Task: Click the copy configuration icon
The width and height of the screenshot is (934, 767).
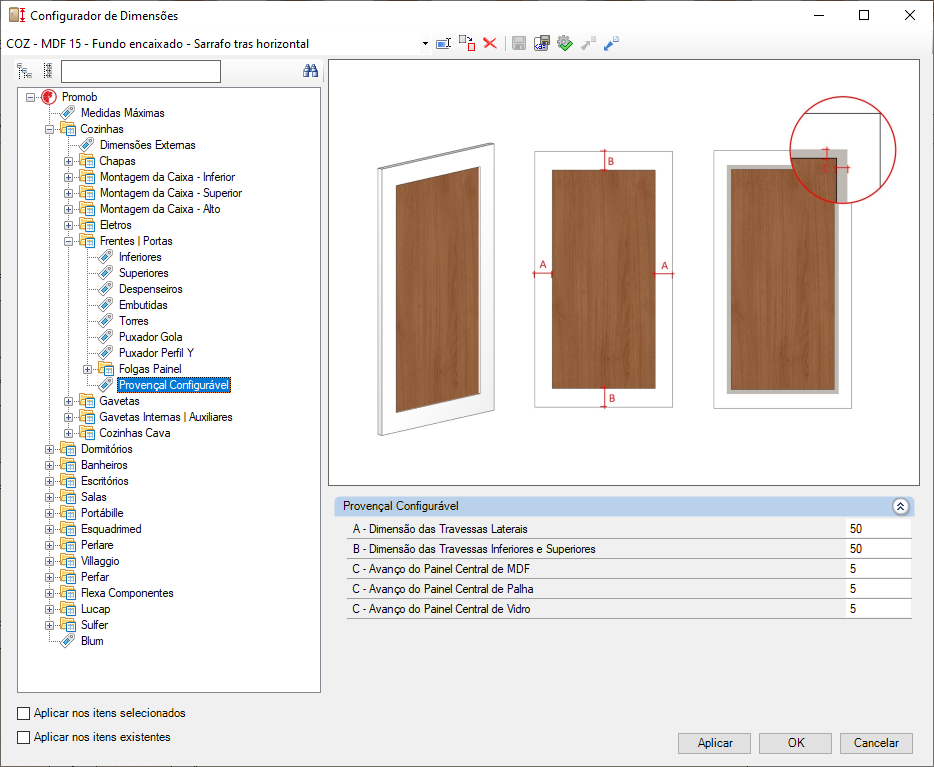Action: [467, 43]
